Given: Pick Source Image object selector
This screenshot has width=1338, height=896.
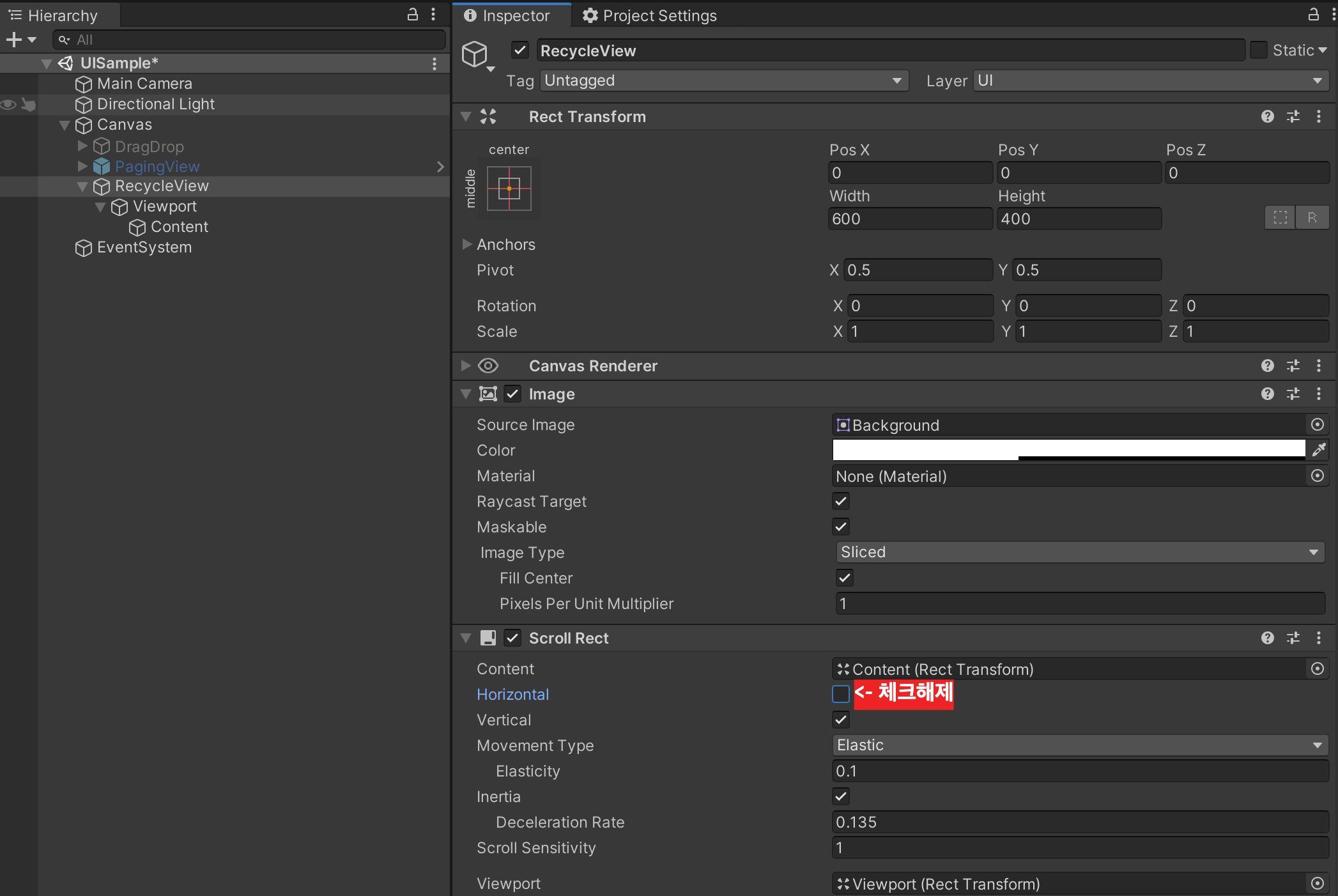Looking at the screenshot, I should [1318, 425].
